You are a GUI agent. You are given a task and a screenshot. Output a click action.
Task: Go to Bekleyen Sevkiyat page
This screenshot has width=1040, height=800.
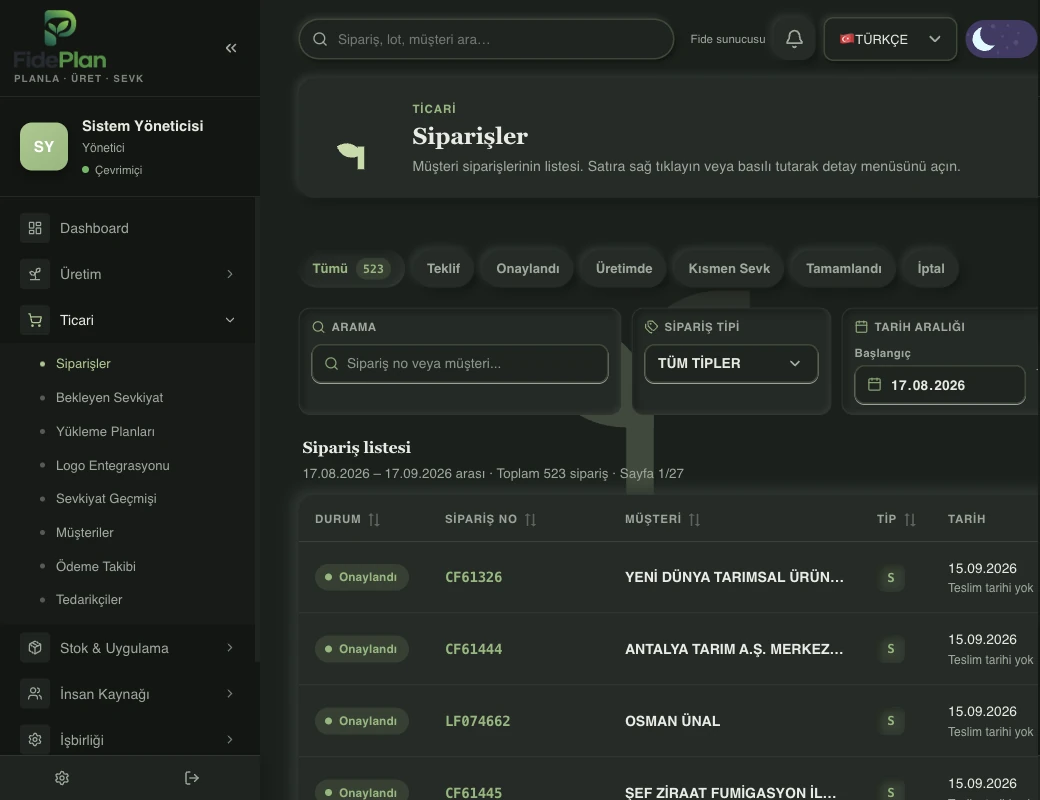[x=109, y=397]
